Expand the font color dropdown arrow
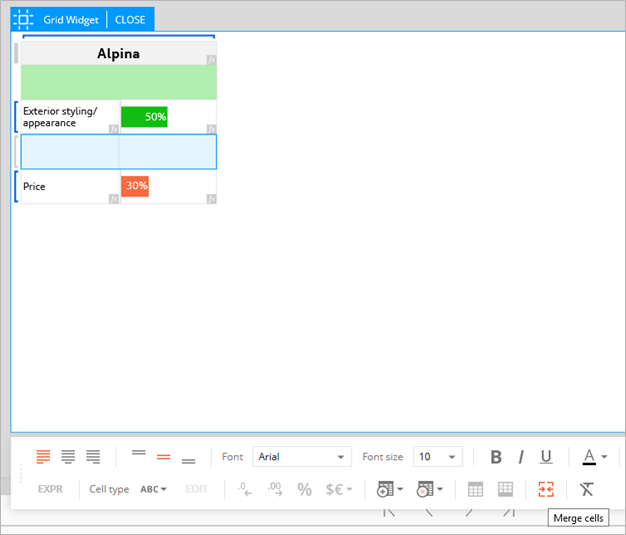Image resolution: width=626 pixels, height=535 pixels. (604, 457)
